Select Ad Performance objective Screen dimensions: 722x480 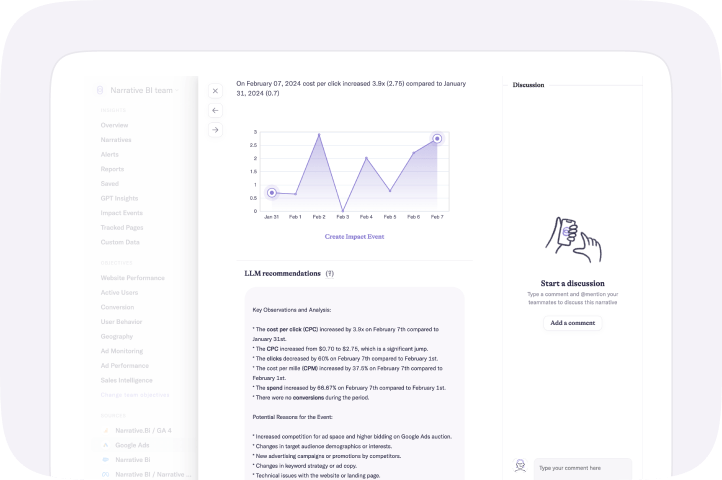pyautogui.click(x=125, y=366)
